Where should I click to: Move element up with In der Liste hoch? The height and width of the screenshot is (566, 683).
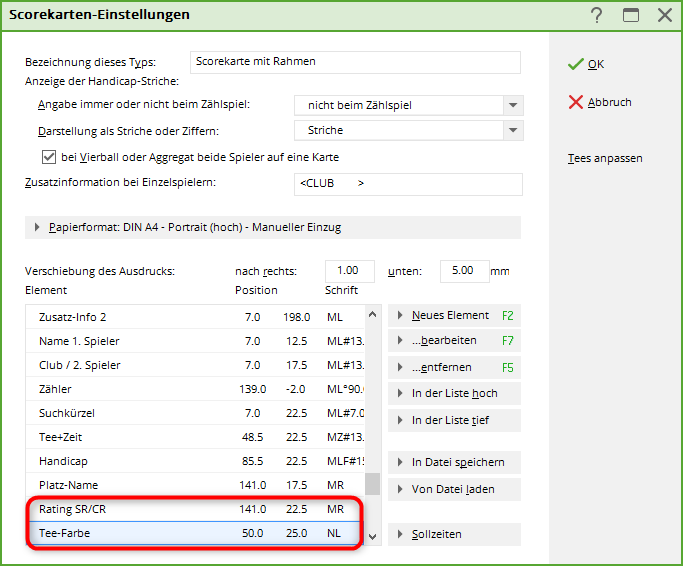455,393
